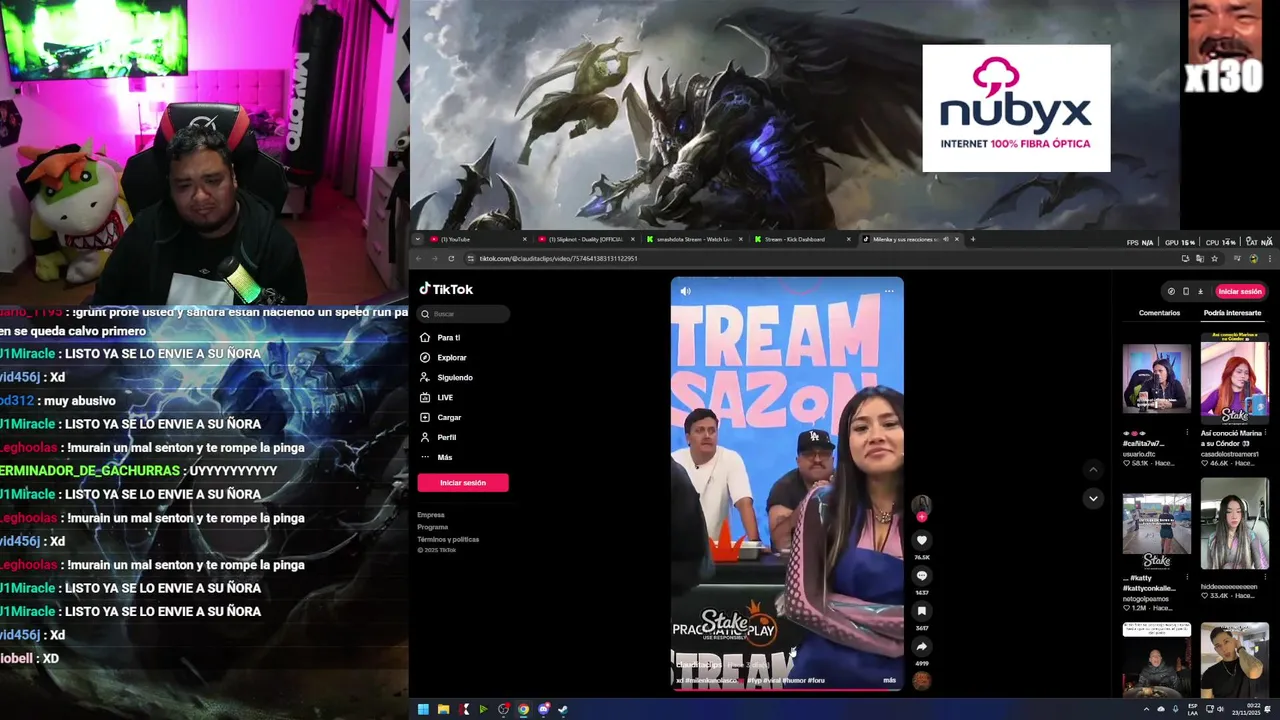Click the compass icon in TikTok header
Image resolution: width=1280 pixels, height=720 pixels.
pos(1171,291)
